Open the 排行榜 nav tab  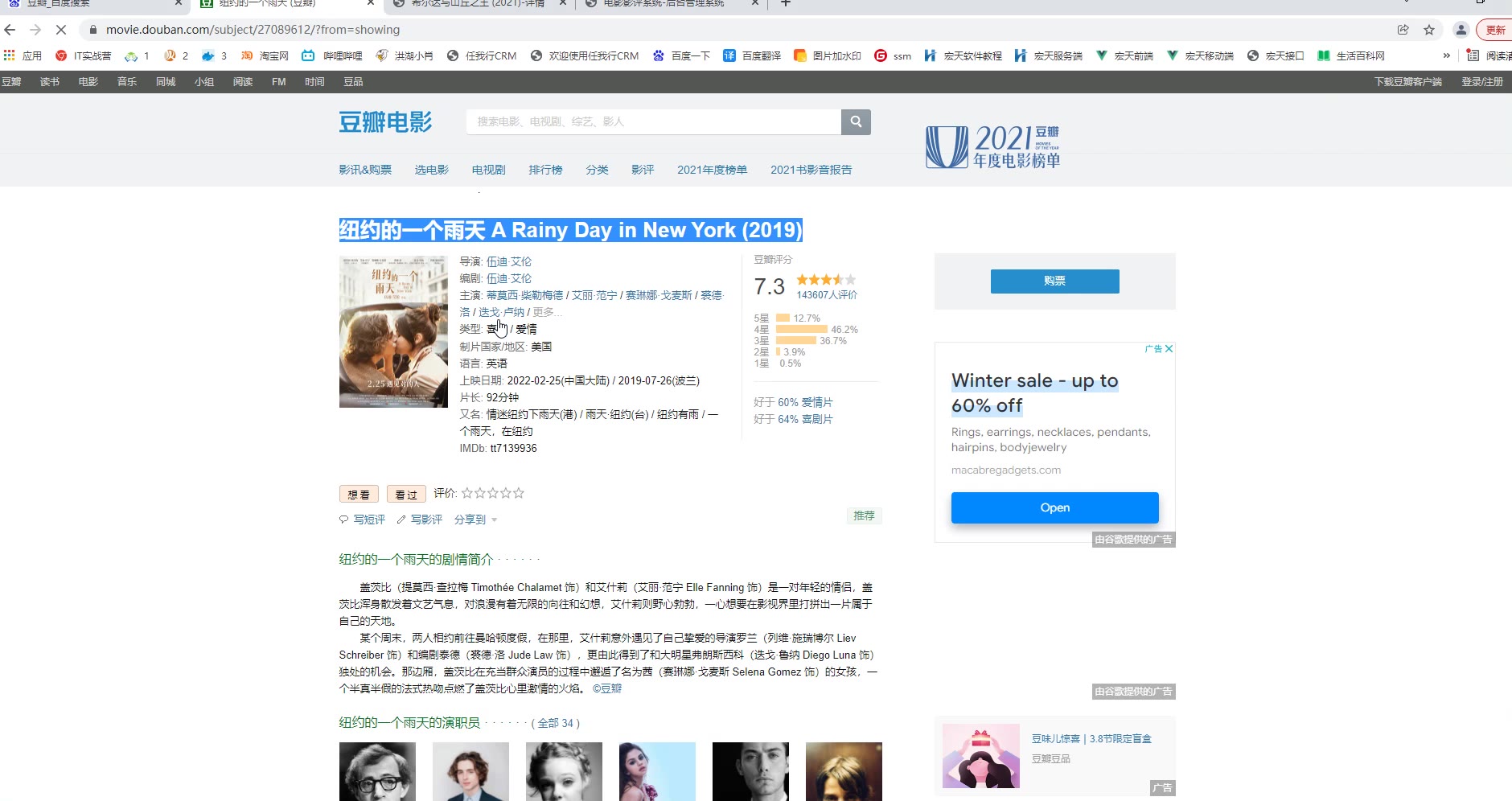pos(546,170)
